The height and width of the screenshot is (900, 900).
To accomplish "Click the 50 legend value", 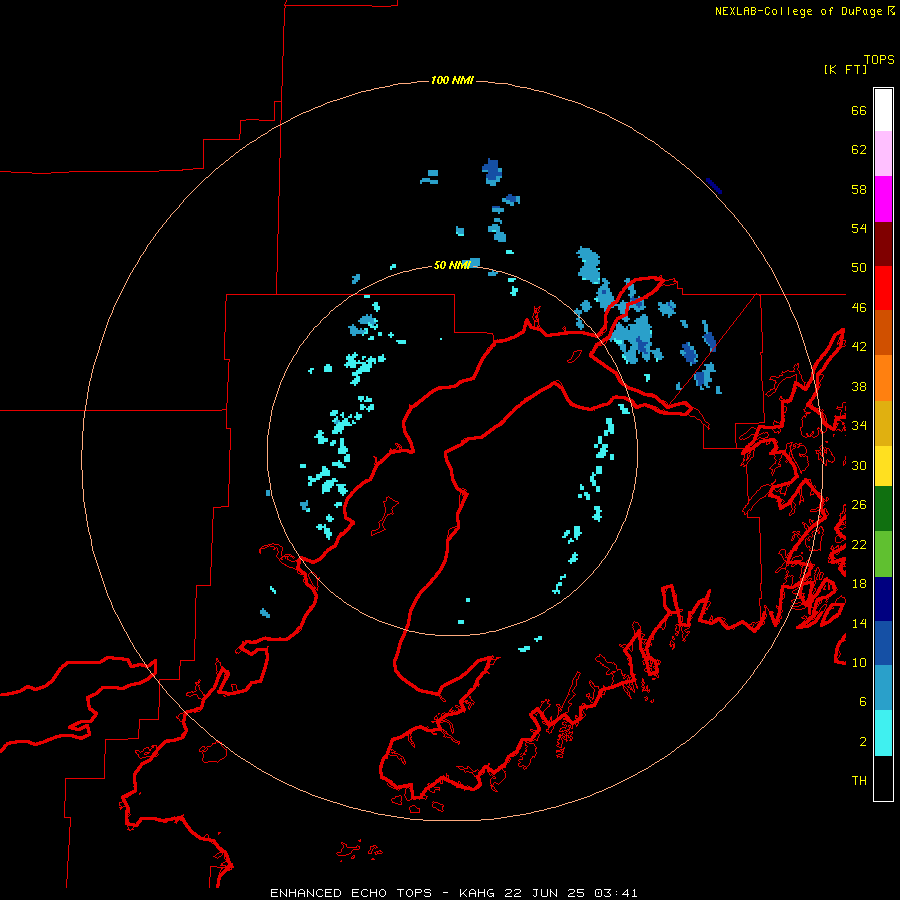I will [x=859, y=268].
